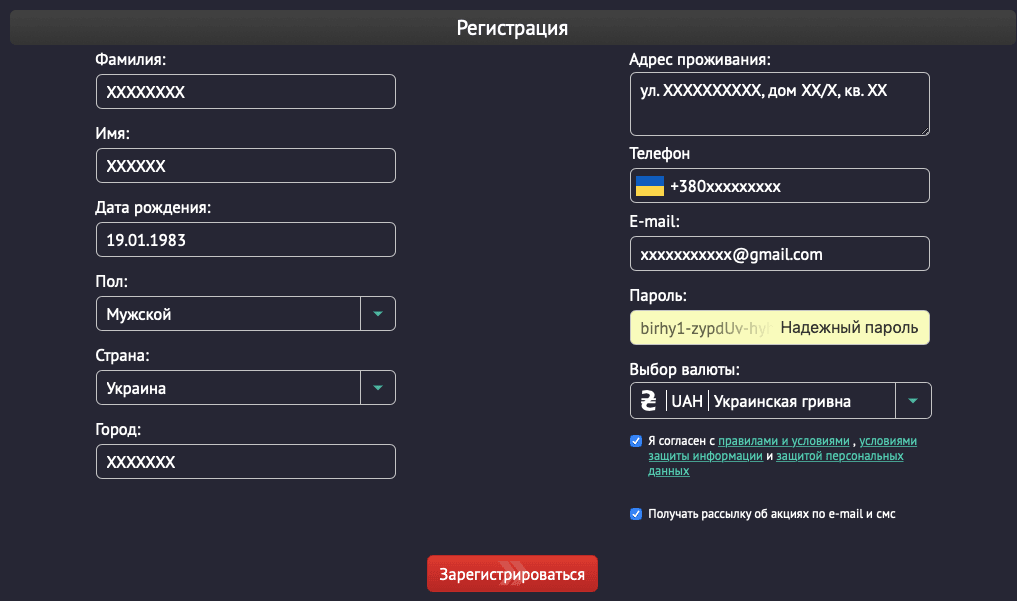Open the Страна (country) dropdown arrow
This screenshot has width=1017, height=601.
click(378, 387)
